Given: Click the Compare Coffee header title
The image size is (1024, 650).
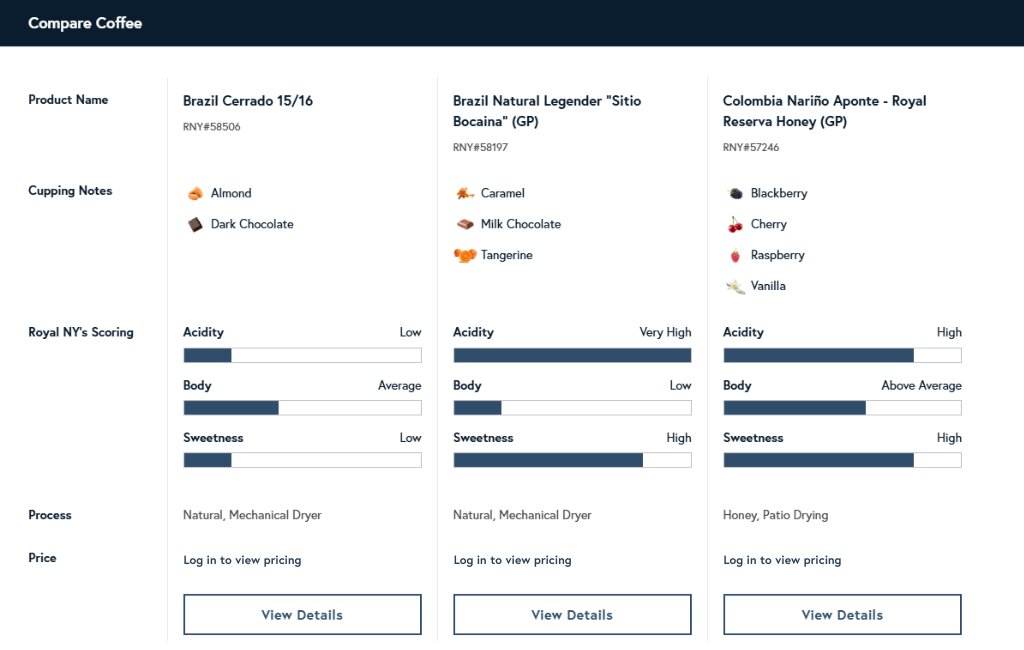Looking at the screenshot, I should [85, 23].
